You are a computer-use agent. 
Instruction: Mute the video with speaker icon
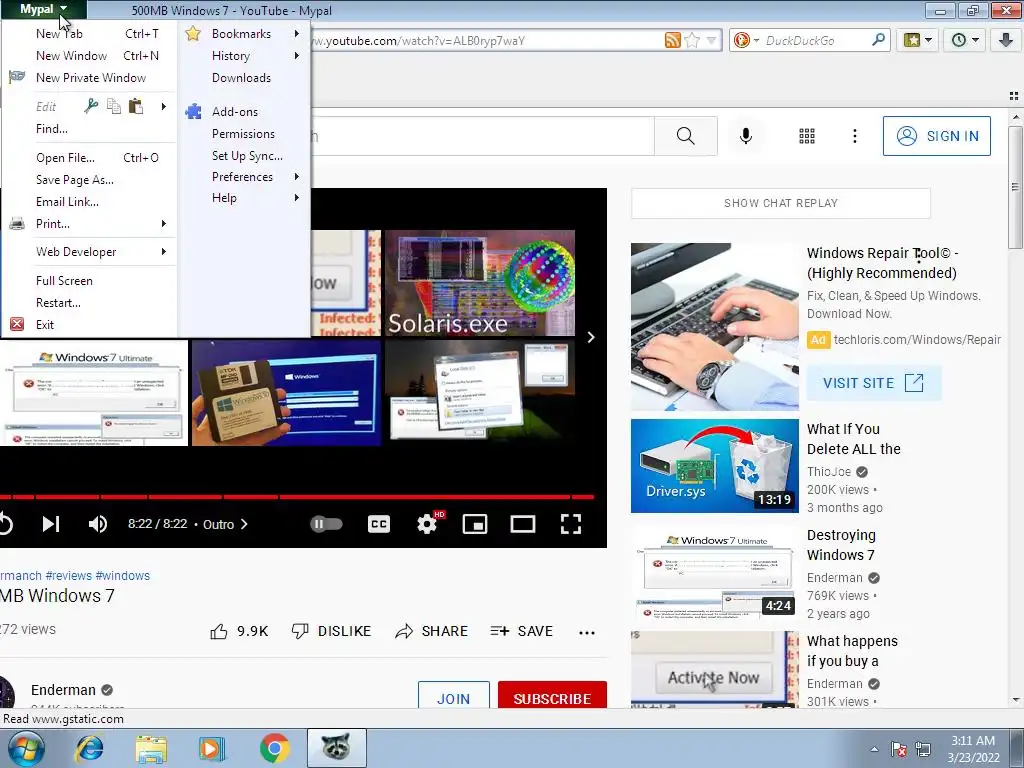coord(98,524)
